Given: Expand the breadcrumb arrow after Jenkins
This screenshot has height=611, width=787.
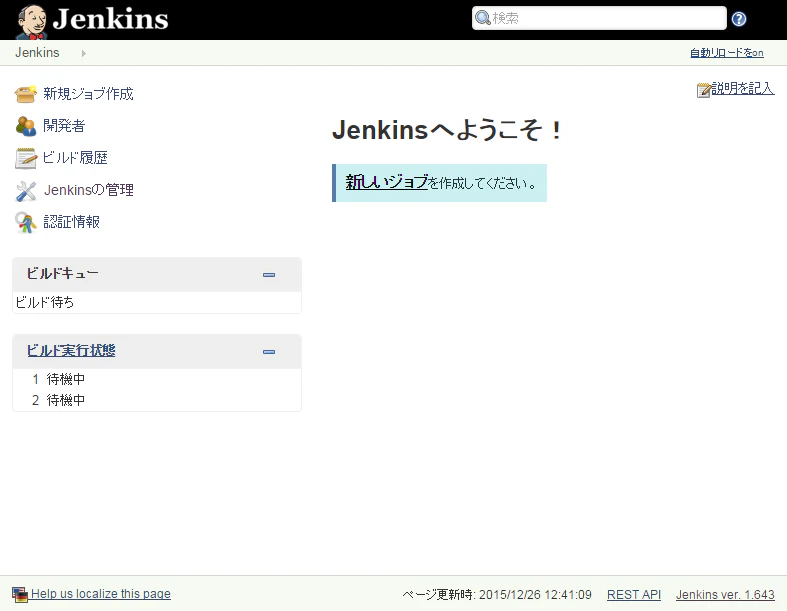Looking at the screenshot, I should pyautogui.click(x=83, y=53).
